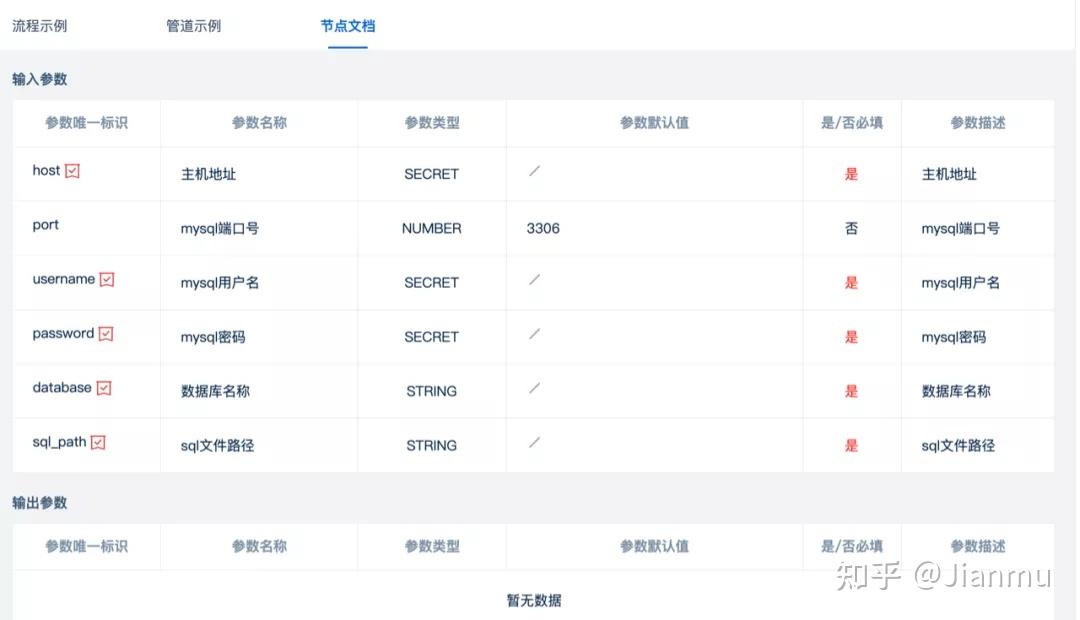Click the SECRET type in username row
This screenshot has height=620, width=1080.
coord(431,283)
